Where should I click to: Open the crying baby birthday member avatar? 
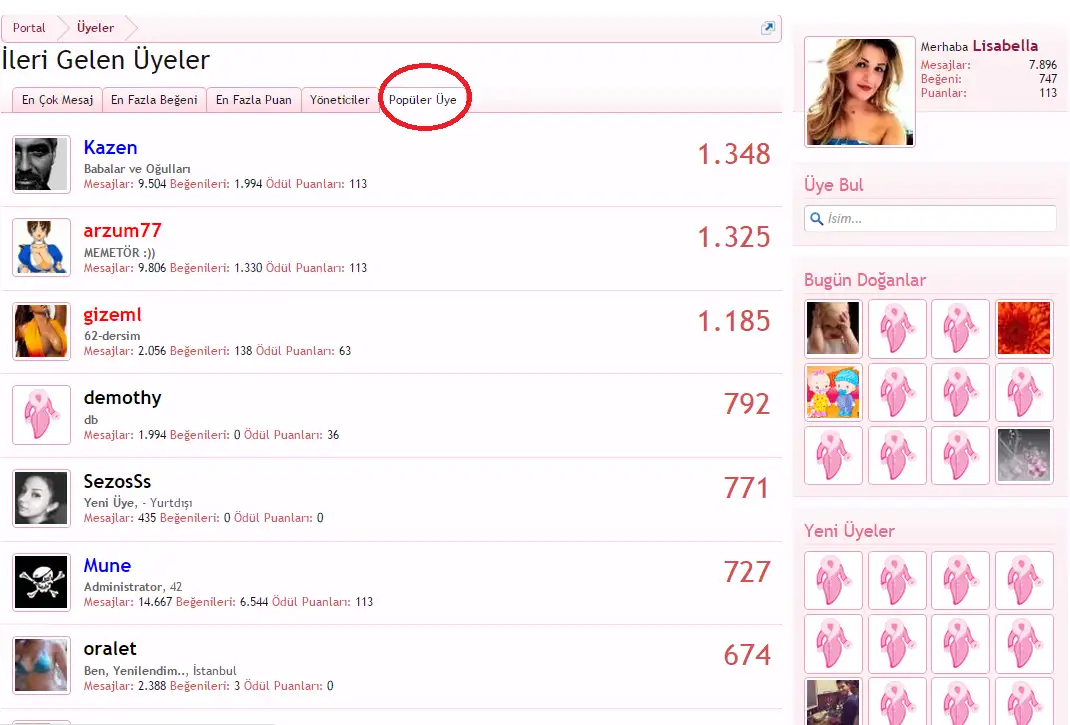pyautogui.click(x=833, y=329)
